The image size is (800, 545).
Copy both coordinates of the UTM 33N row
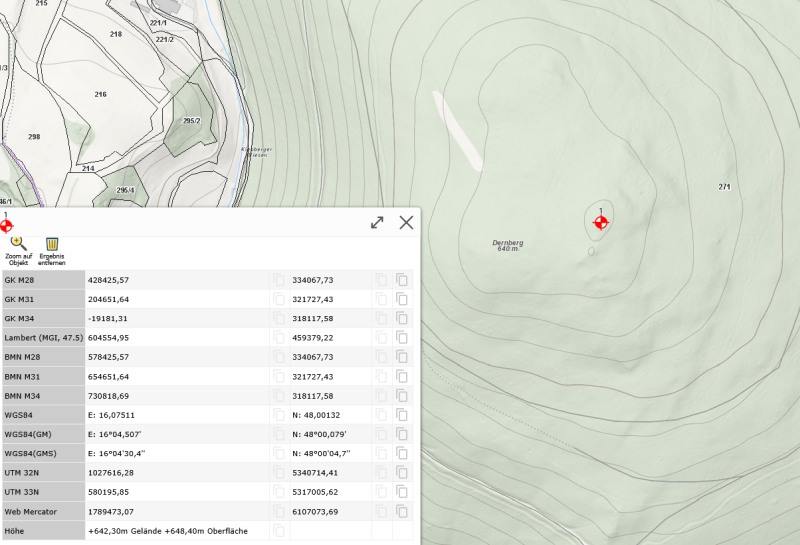[x=402, y=492]
